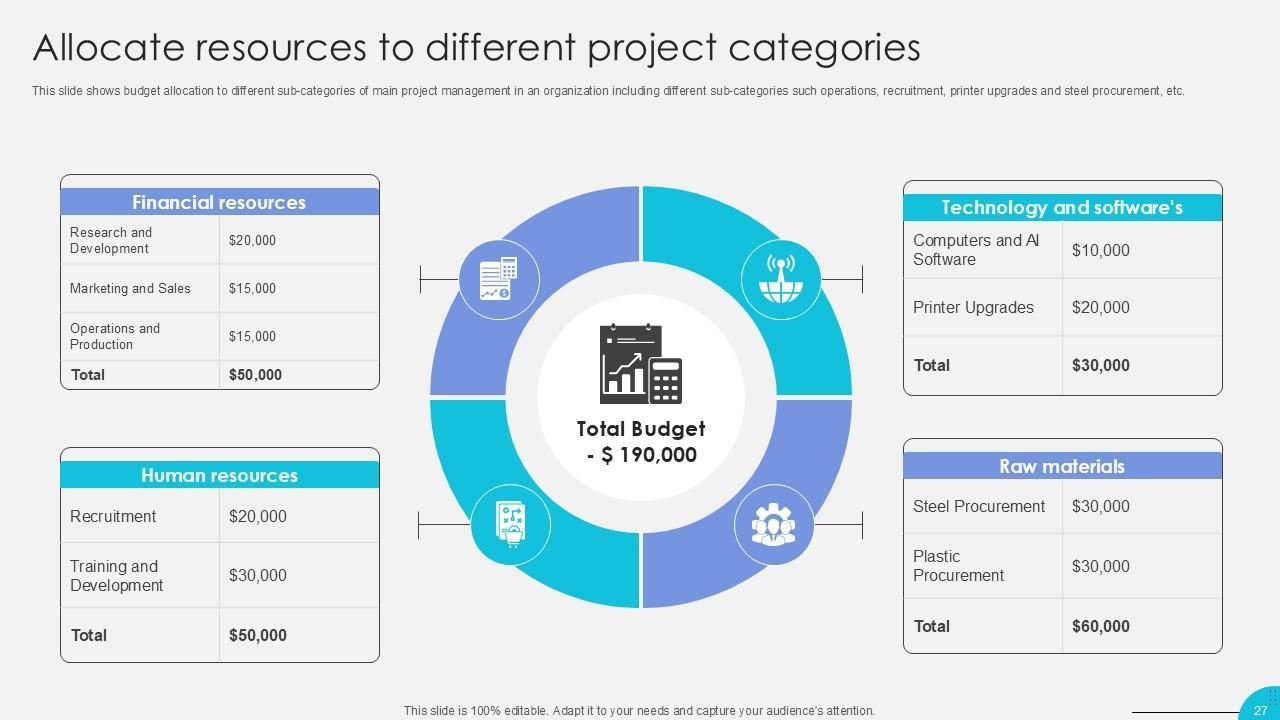The height and width of the screenshot is (720, 1280).
Task: Click the antenna globe technology icon
Action: click(780, 279)
